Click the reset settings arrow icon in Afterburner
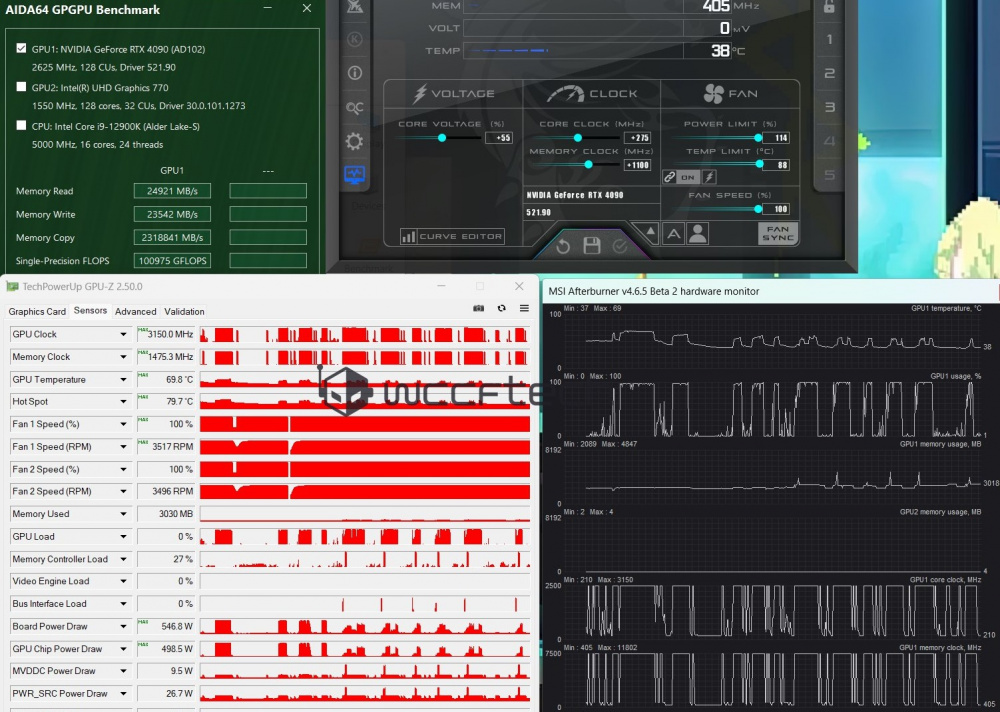 (x=562, y=246)
